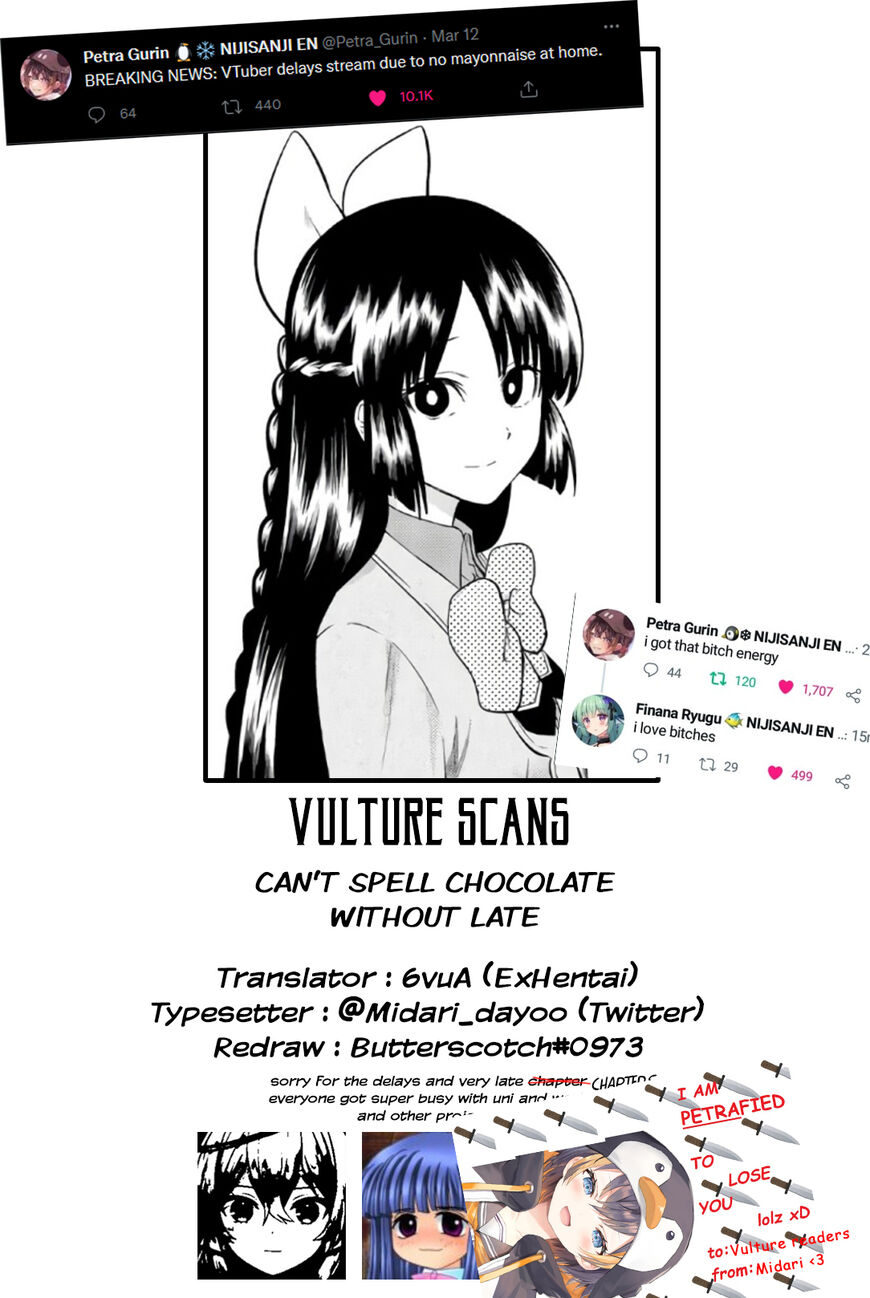Click the retweet icon showing 29
Viewport: 870px width, 1298px height.
point(707,765)
